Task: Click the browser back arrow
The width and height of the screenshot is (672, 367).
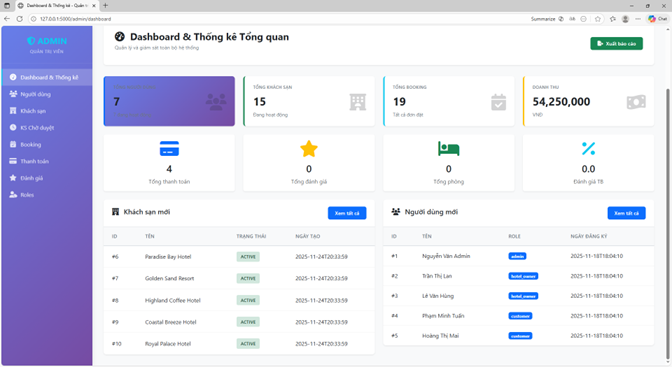Action: [7, 19]
